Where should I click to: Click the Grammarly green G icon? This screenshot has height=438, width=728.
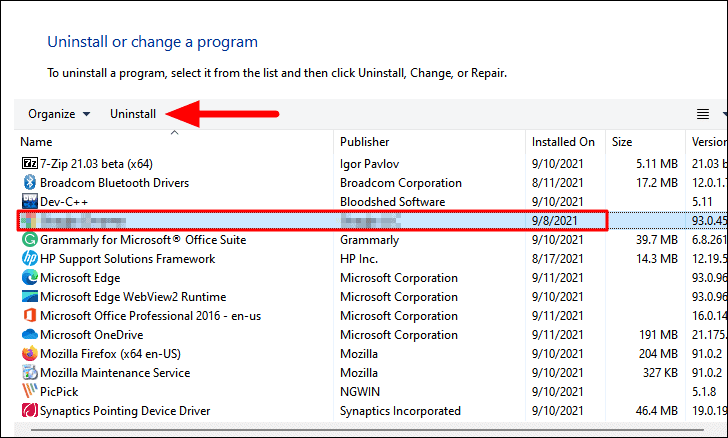(30, 240)
